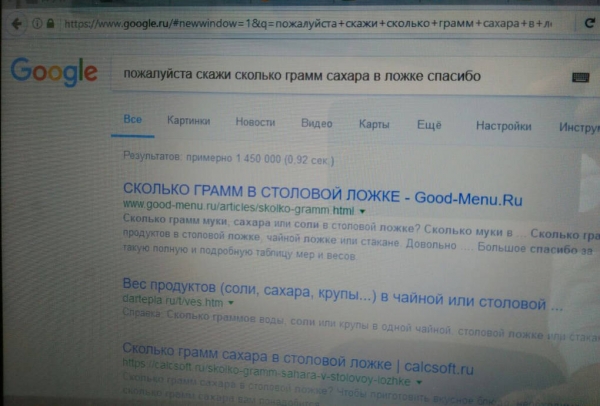Expand the arrow next to calcsoft.ru URL

click(419, 382)
